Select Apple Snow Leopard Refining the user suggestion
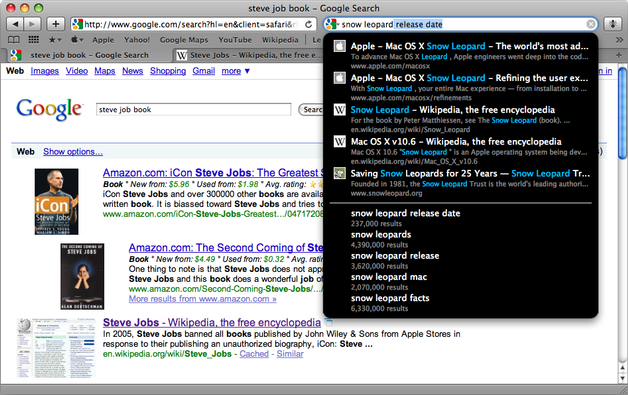Viewport: 628px width, 395px height. [x=461, y=87]
